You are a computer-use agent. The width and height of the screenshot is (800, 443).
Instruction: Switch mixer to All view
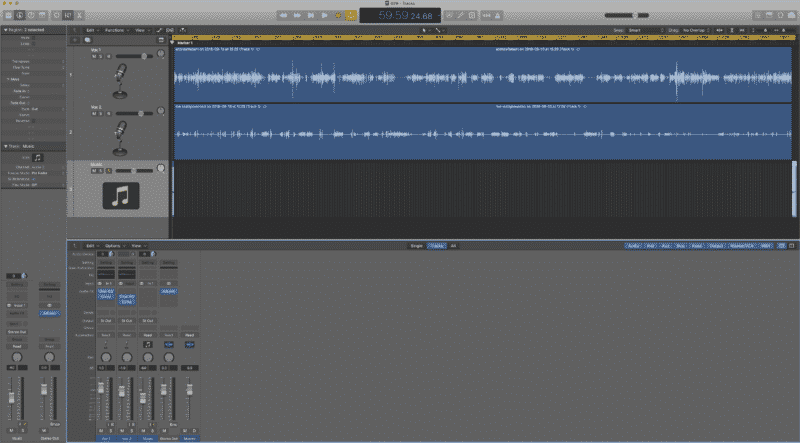453,246
